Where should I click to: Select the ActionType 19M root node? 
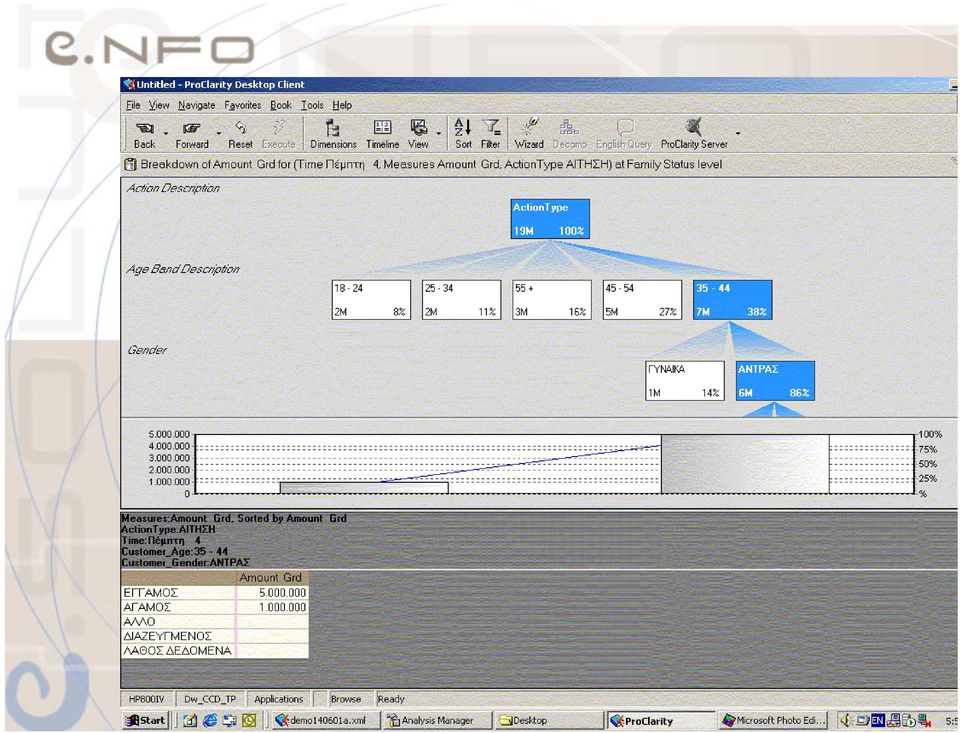[x=550, y=219]
